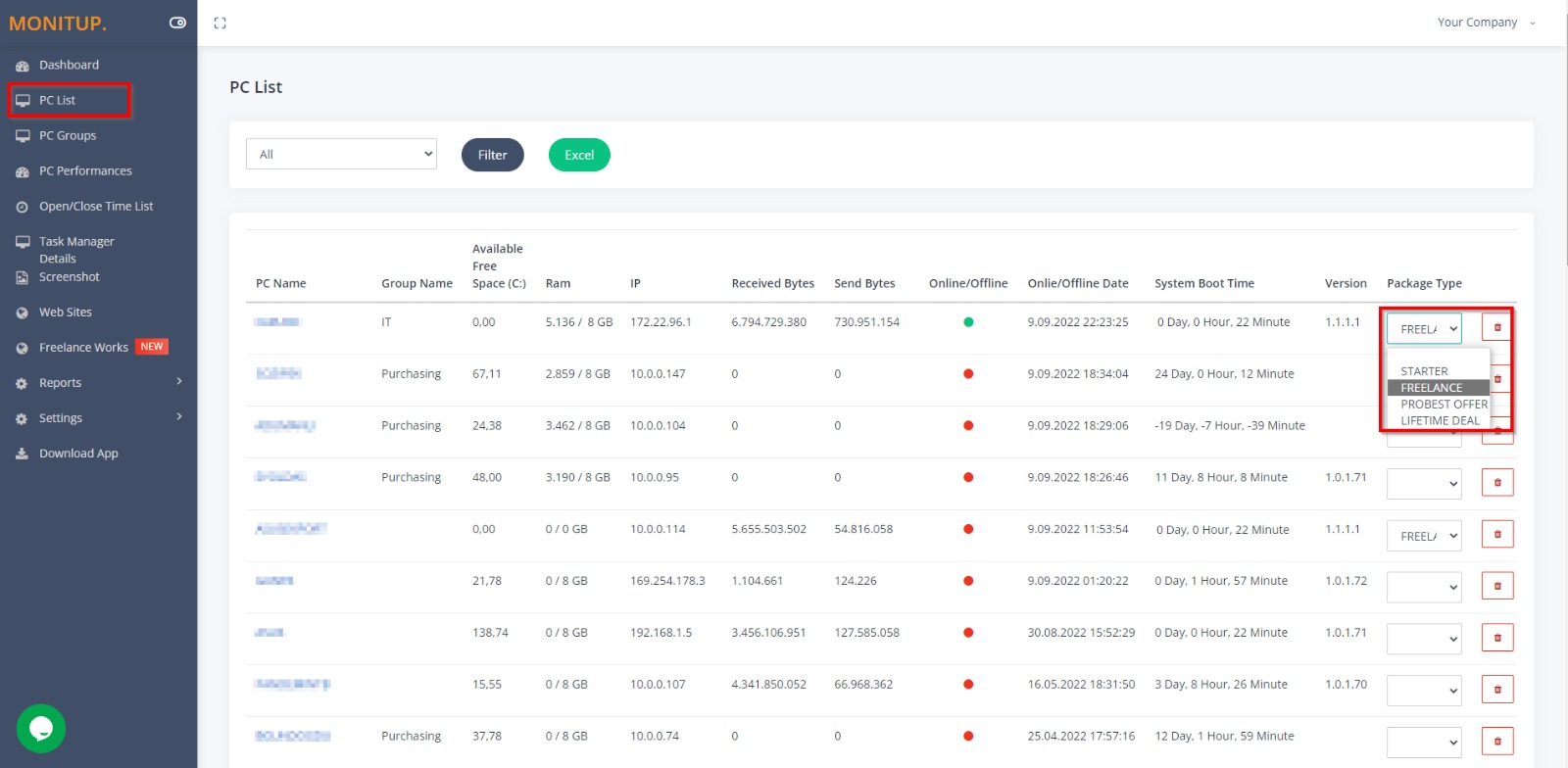Click the PC Performances gauge icon
This screenshot has height=768, width=1568.
[x=22, y=171]
